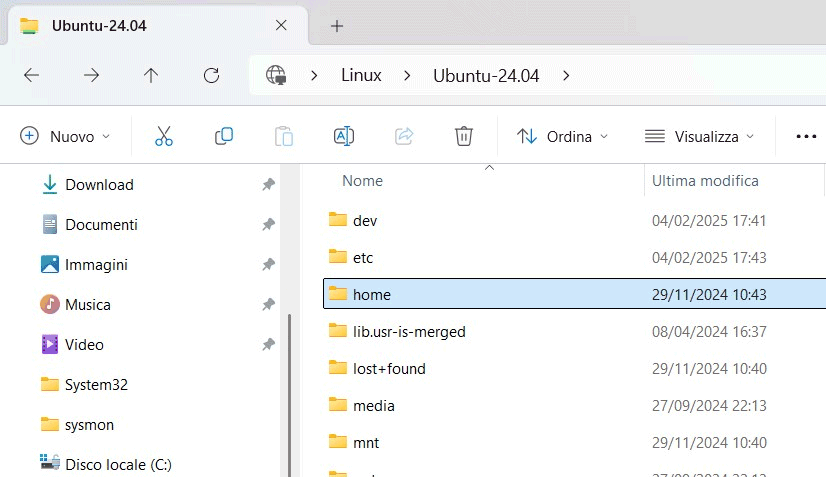
Task: Click the date 04/02/2025 17:41
Action: tap(709, 220)
